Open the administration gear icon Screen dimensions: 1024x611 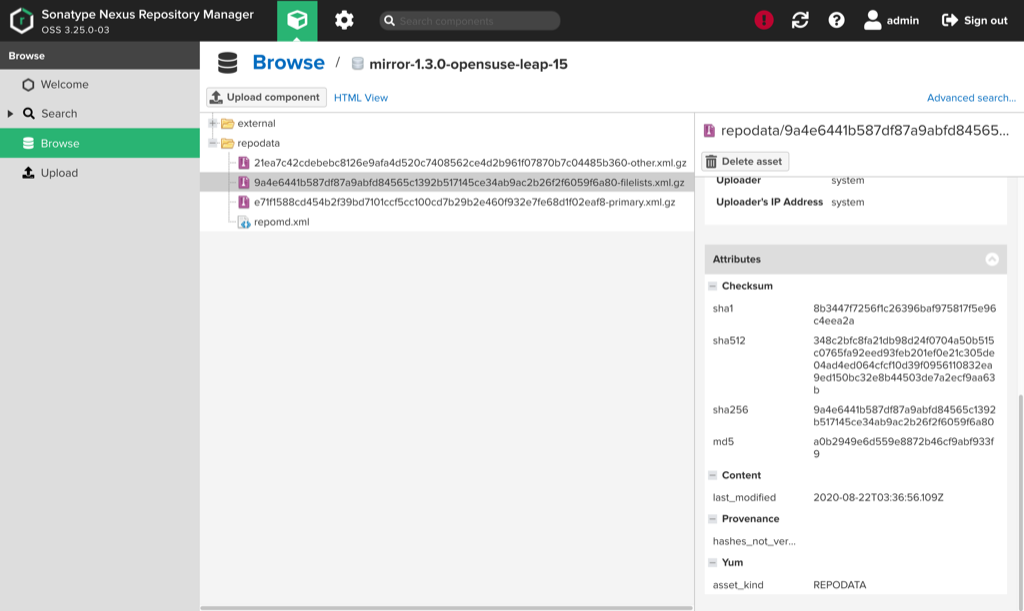point(344,20)
